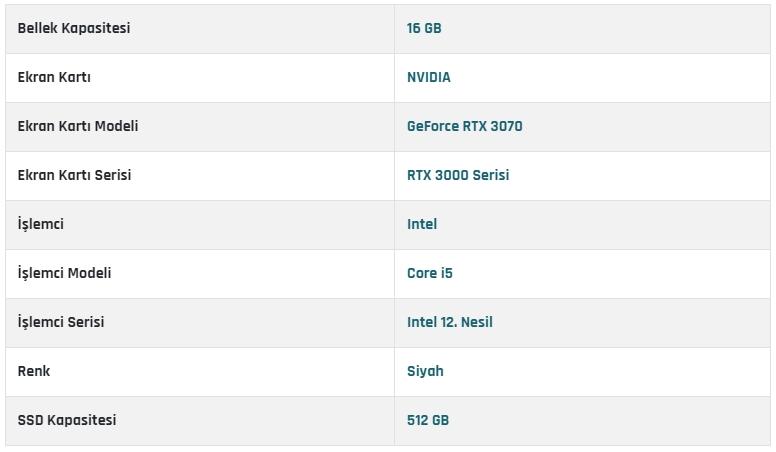Viewport: 776px width, 452px height.
Task: Select the Ekran Kartı Modeli label
Action: (x=78, y=126)
